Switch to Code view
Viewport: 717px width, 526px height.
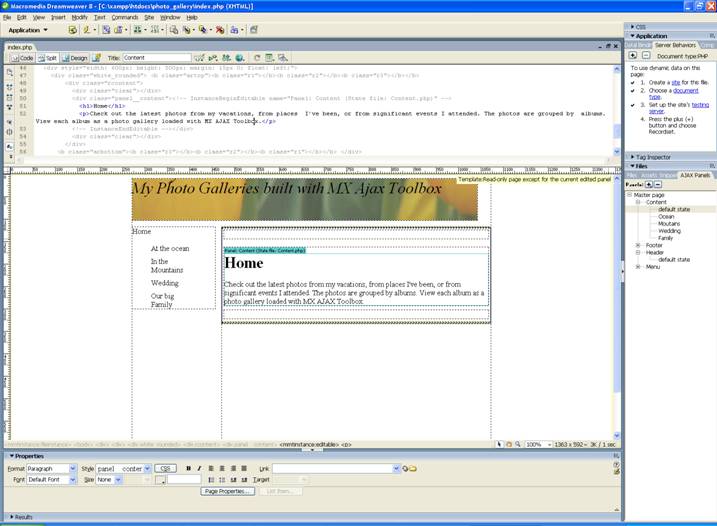point(22,58)
